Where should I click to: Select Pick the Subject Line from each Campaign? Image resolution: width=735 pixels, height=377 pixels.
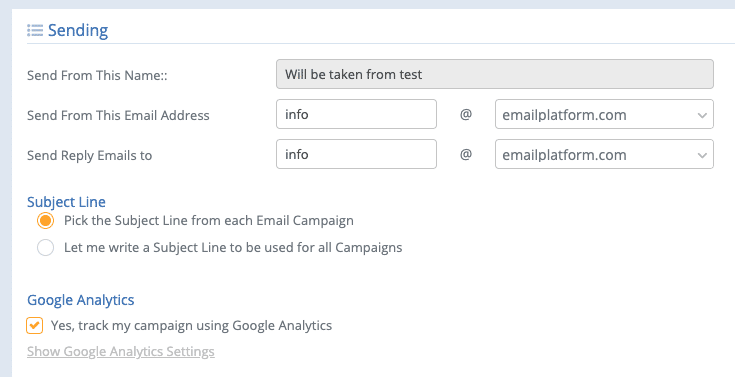tap(45, 220)
